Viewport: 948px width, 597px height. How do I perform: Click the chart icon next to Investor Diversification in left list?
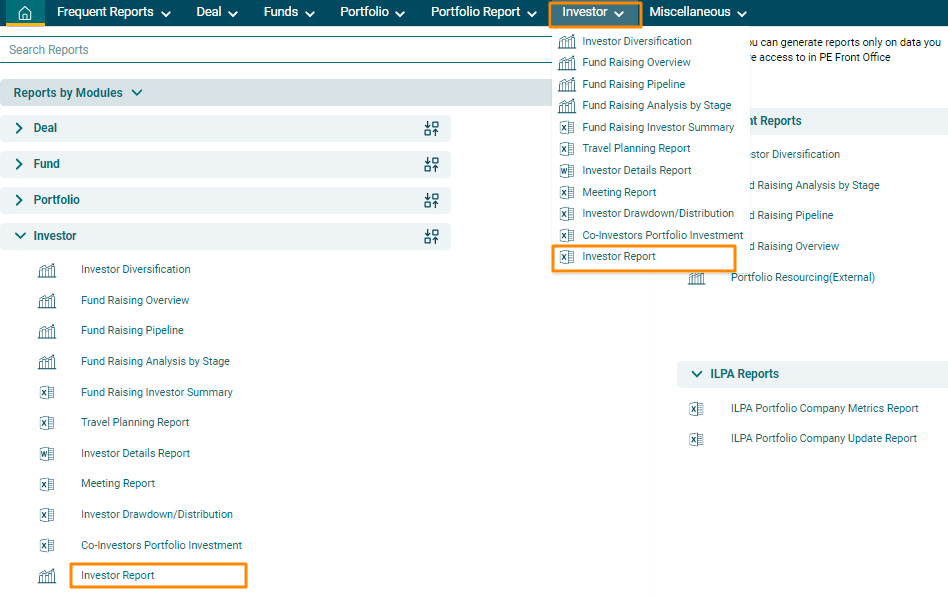[x=47, y=270]
